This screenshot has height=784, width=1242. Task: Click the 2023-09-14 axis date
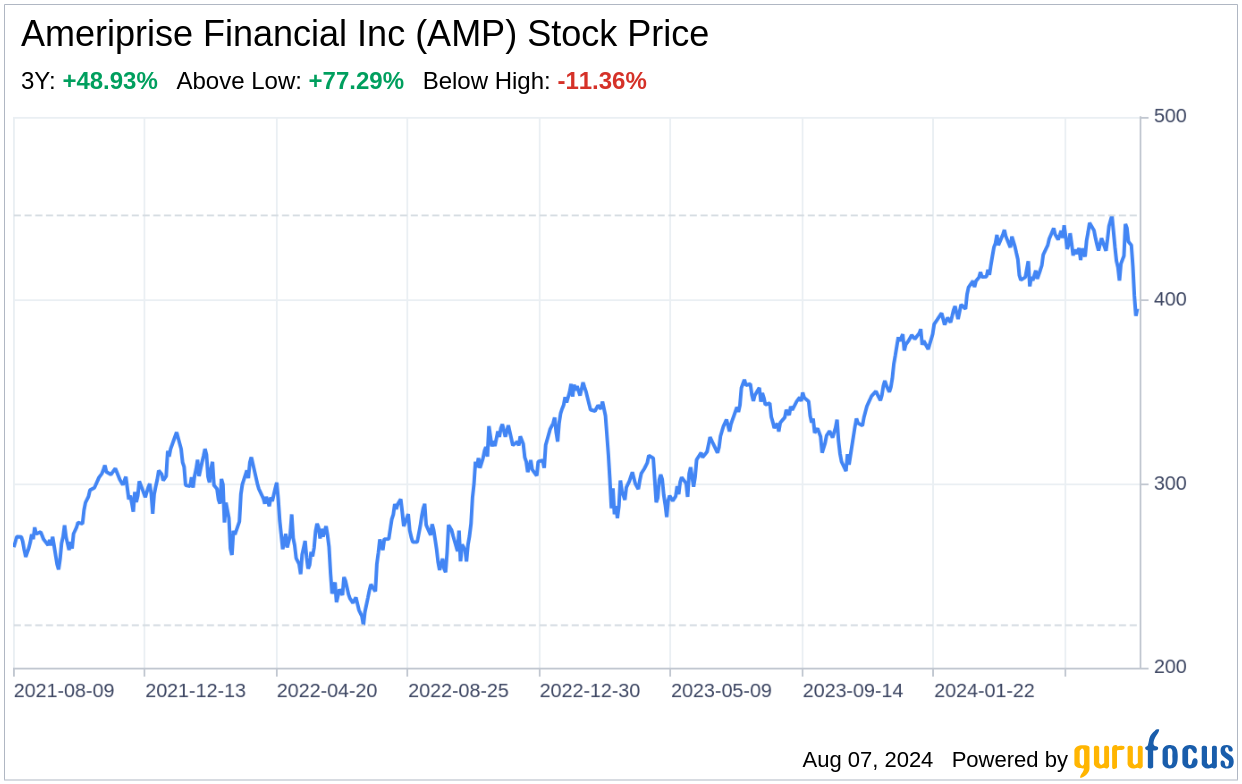pos(853,691)
